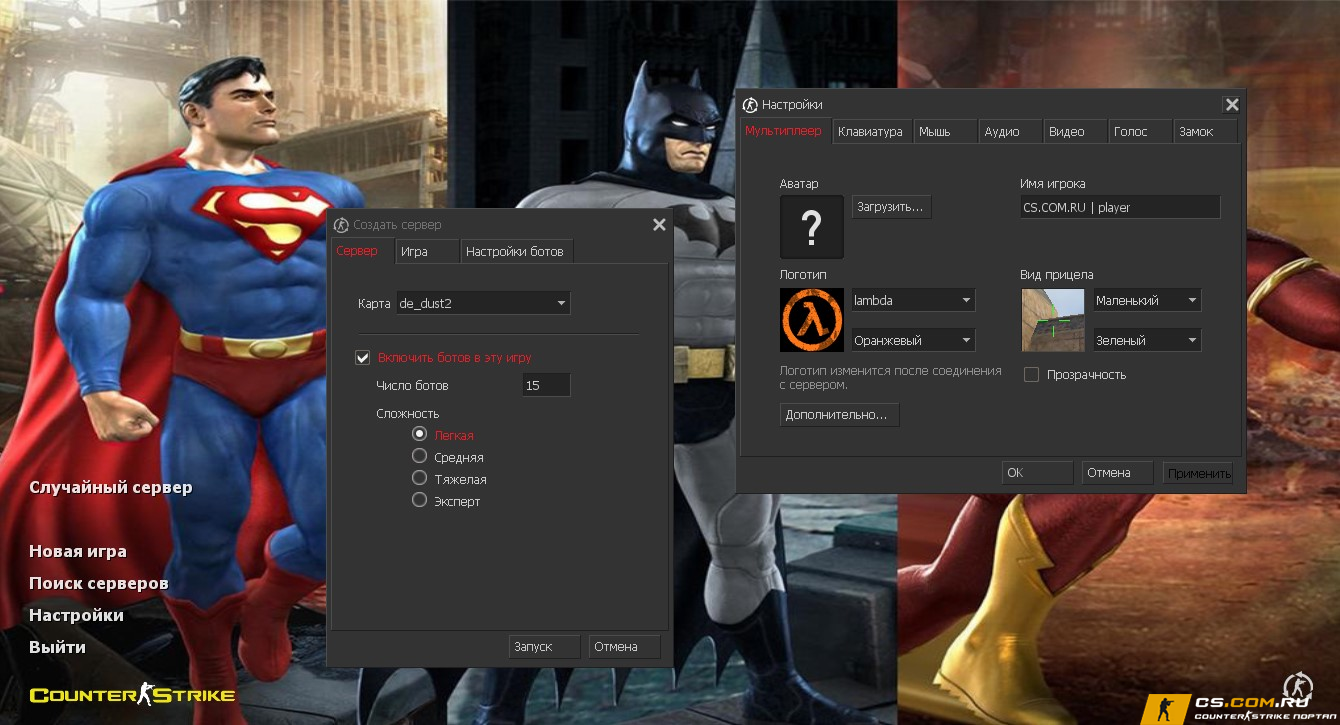1340x725 pixels.
Task: Select Средняя difficulty
Action: click(420, 457)
